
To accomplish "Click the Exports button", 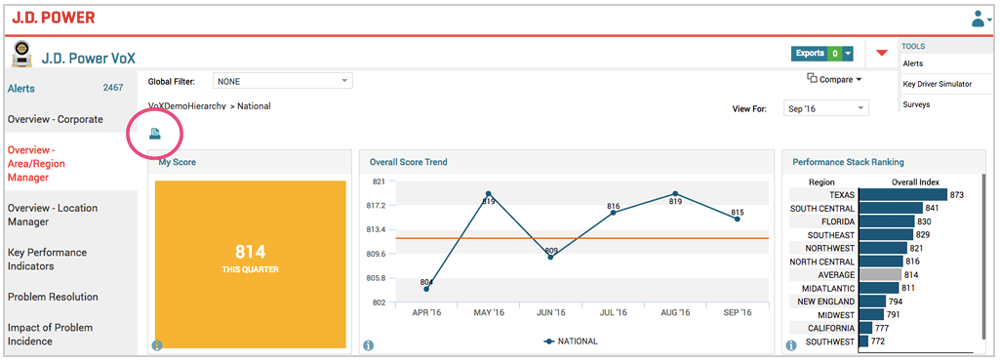I will 810,54.
